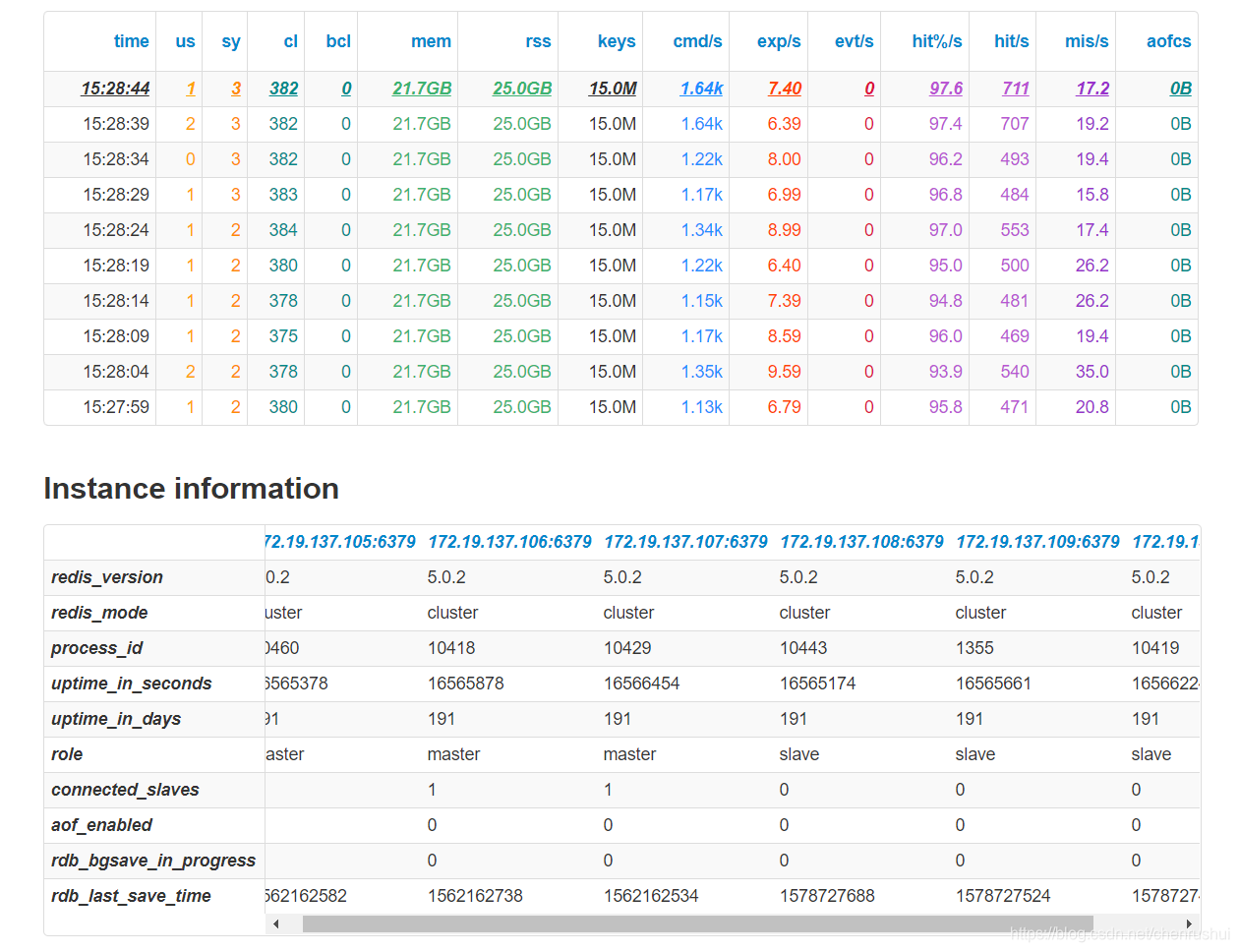Click the 375 clients value at 15:28:09
This screenshot has height=952, width=1239.
283,336
